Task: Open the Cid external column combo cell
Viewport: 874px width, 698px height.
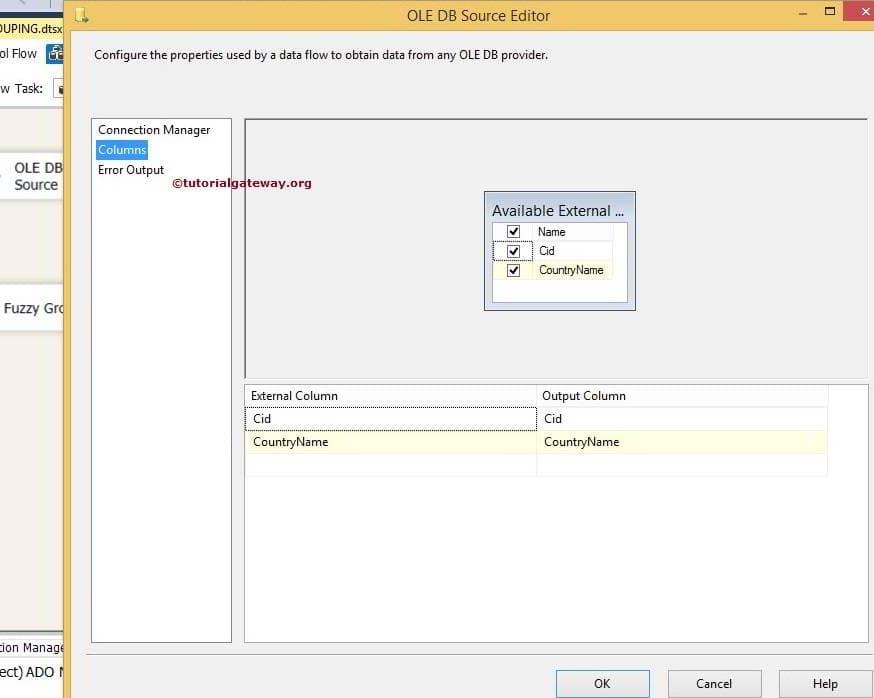Action: coord(390,419)
